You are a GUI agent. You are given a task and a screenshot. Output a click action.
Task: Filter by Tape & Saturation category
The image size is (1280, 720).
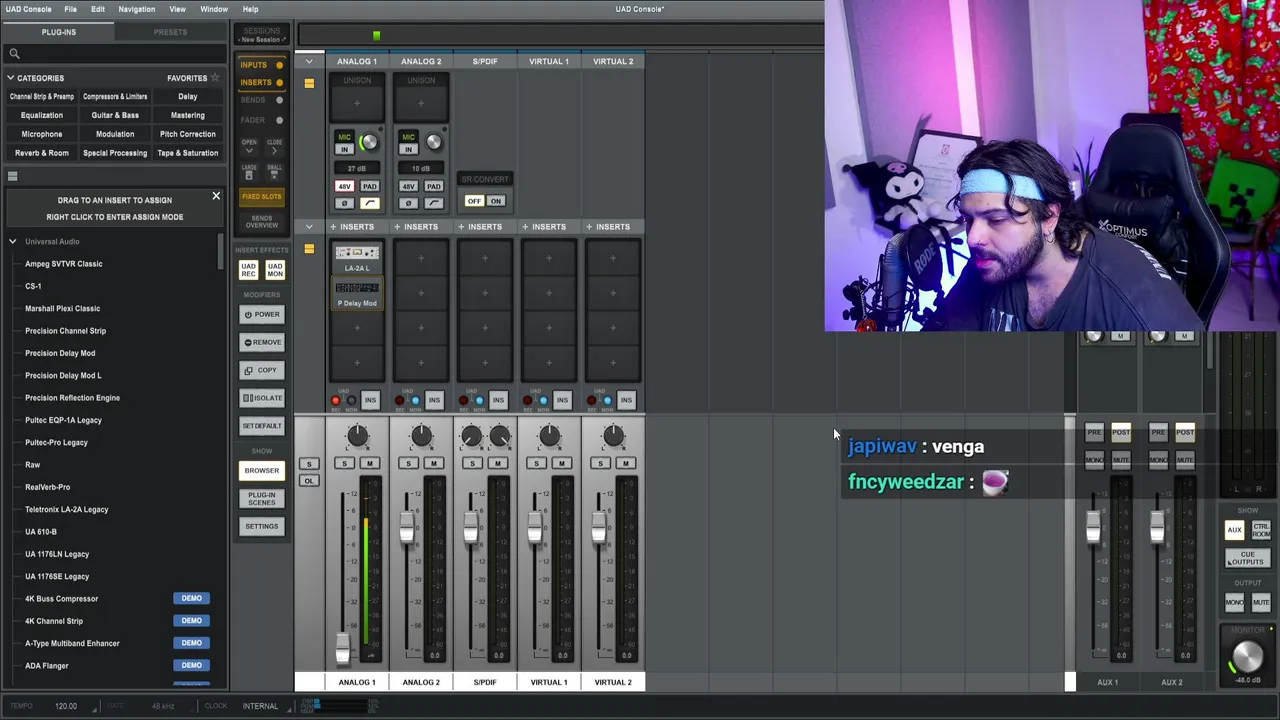tap(187, 153)
